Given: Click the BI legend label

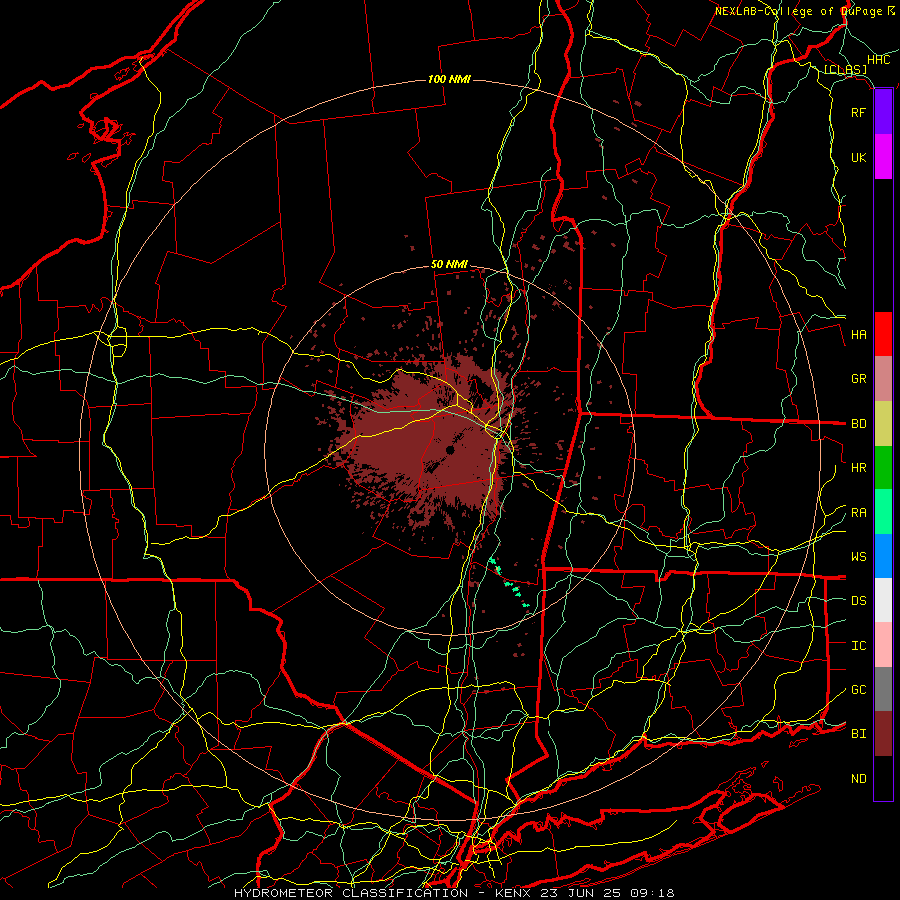Looking at the screenshot, I should coord(859,734).
